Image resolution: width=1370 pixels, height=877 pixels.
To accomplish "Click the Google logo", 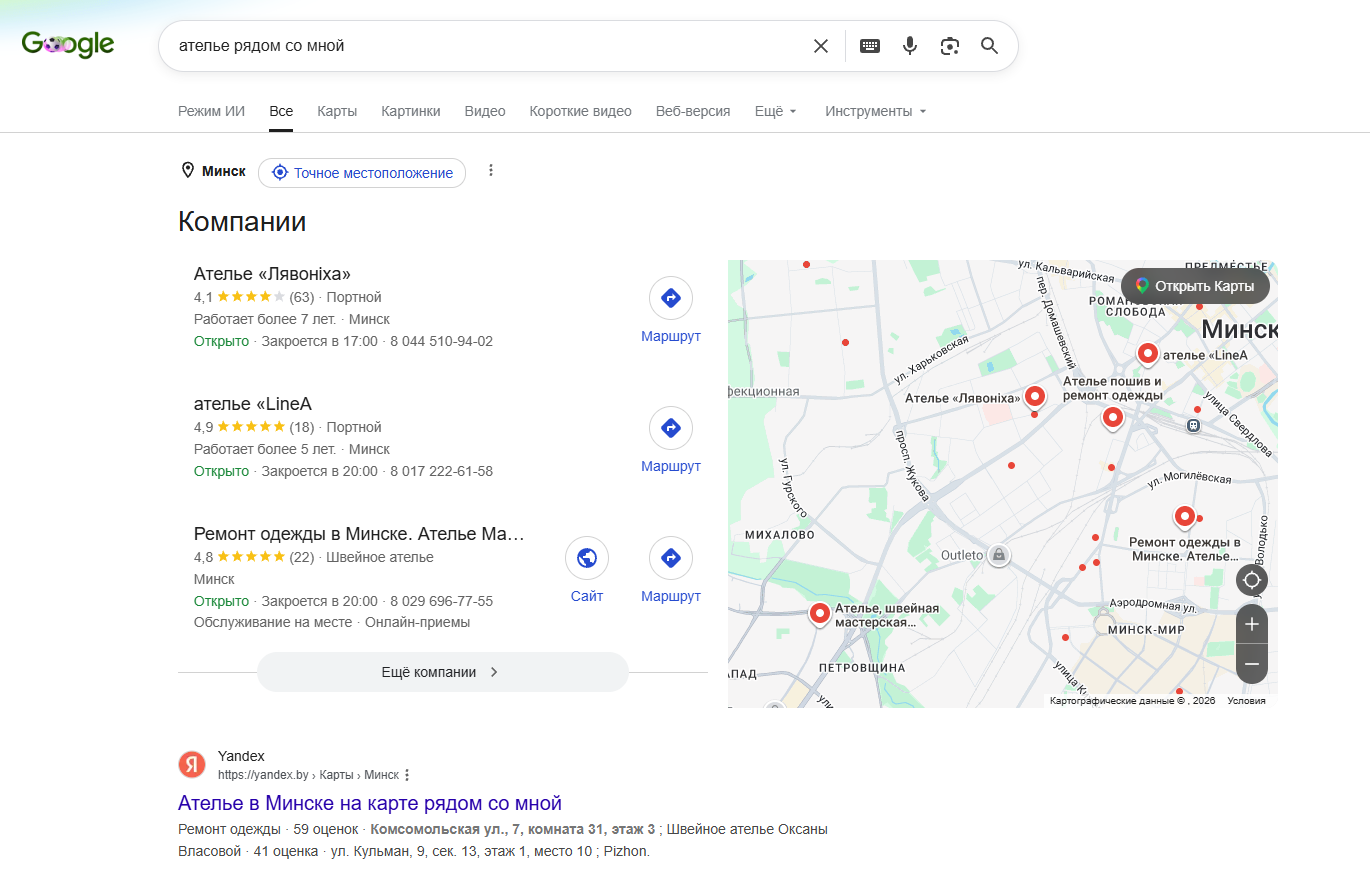I will (68, 45).
